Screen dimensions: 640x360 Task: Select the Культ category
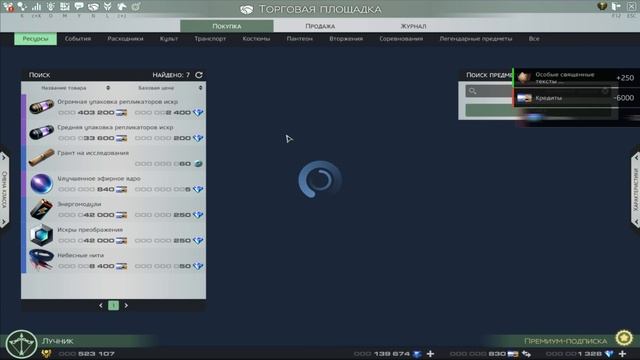(169, 39)
